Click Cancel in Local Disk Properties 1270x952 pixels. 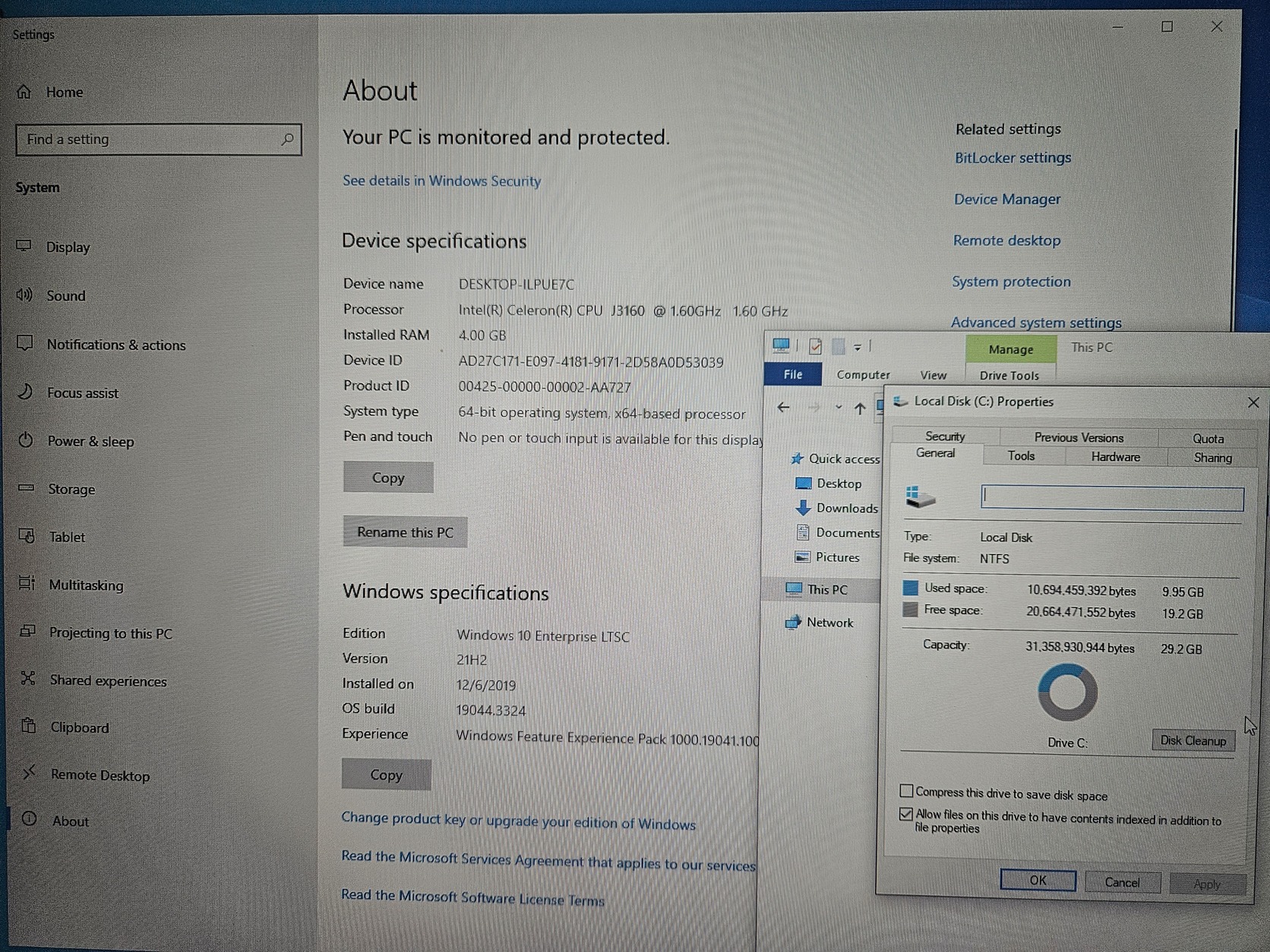click(x=1122, y=882)
